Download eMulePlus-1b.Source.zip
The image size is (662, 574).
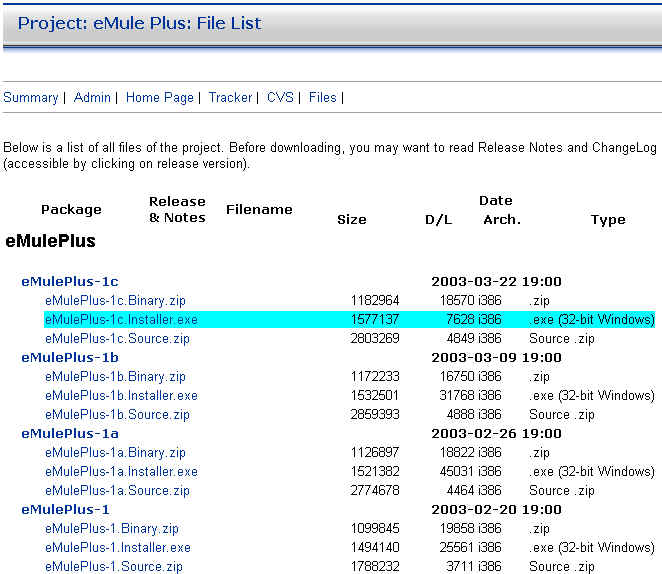click(117, 415)
